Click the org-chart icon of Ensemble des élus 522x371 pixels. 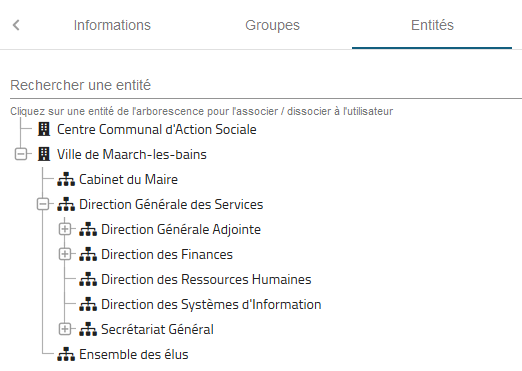coord(66,354)
